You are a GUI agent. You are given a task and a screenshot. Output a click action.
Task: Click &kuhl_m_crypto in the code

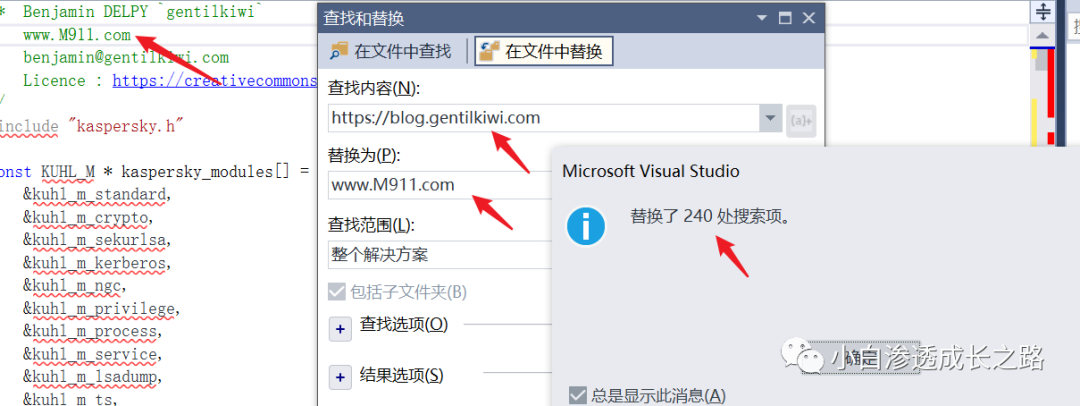87,218
